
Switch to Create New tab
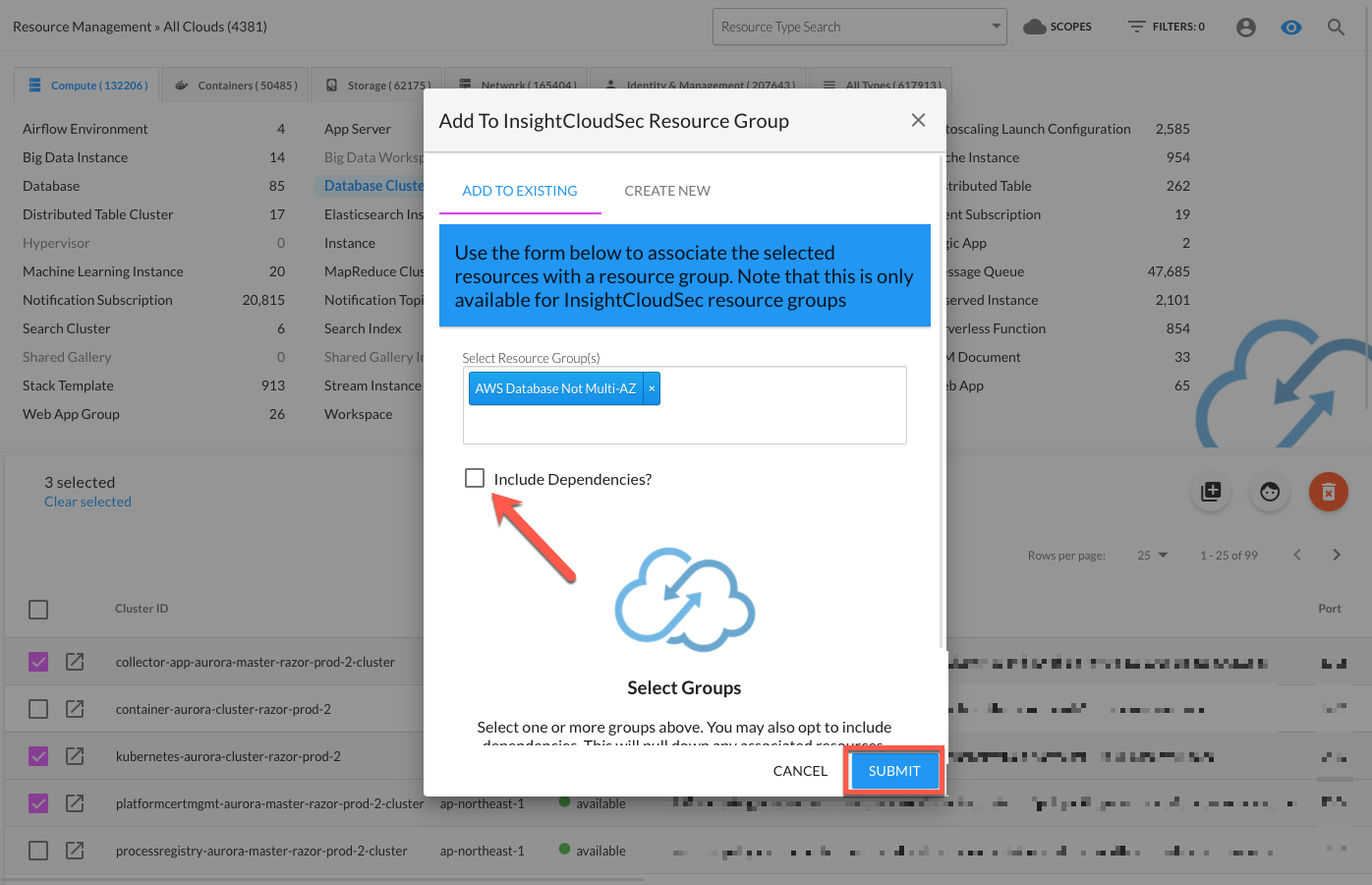(x=667, y=191)
